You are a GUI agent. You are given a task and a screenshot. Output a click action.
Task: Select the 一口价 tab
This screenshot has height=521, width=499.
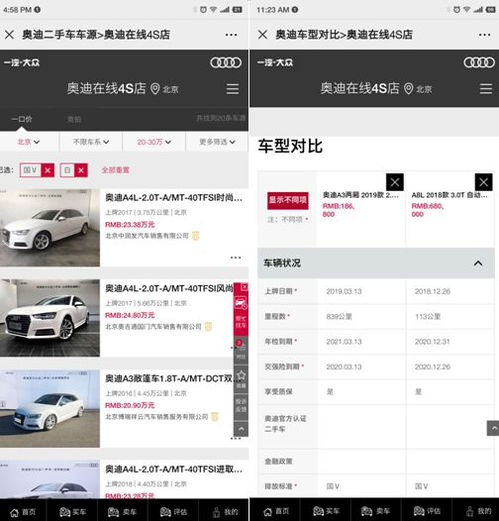[22, 119]
